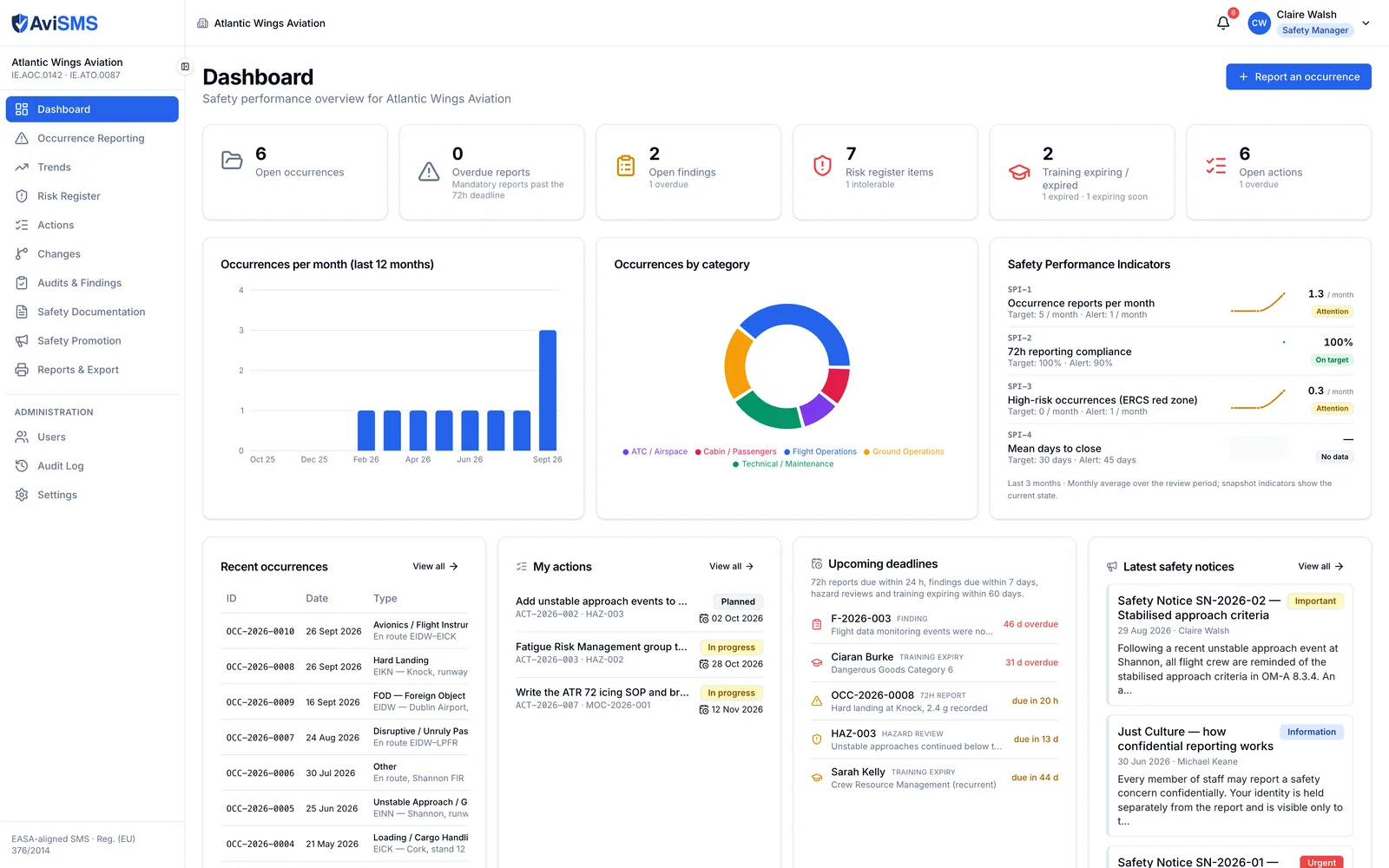This screenshot has width=1389, height=868.
Task: Click Sarah Kelly training expiry entry
Action: [x=934, y=778]
